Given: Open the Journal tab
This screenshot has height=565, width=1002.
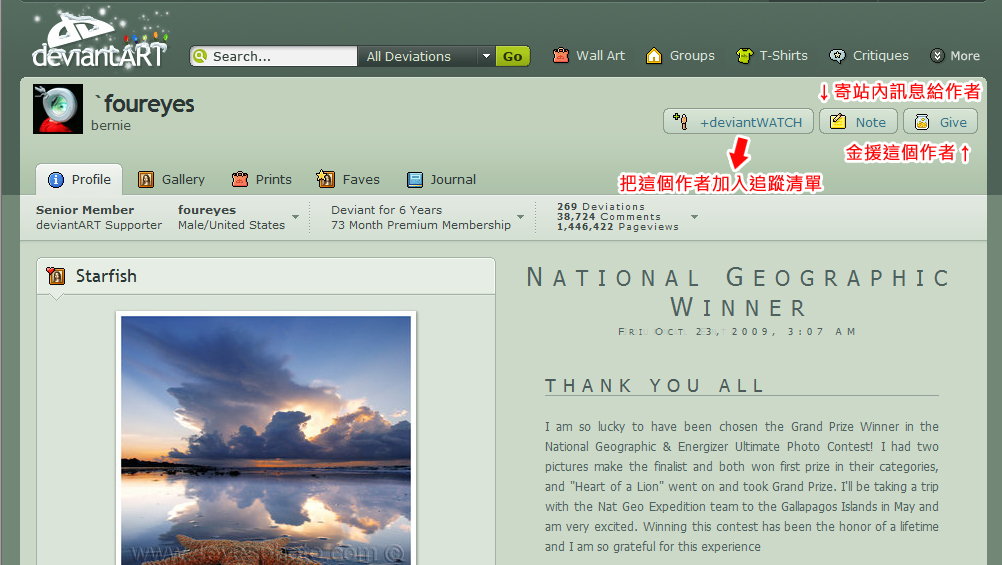Looking at the screenshot, I should tap(442, 180).
